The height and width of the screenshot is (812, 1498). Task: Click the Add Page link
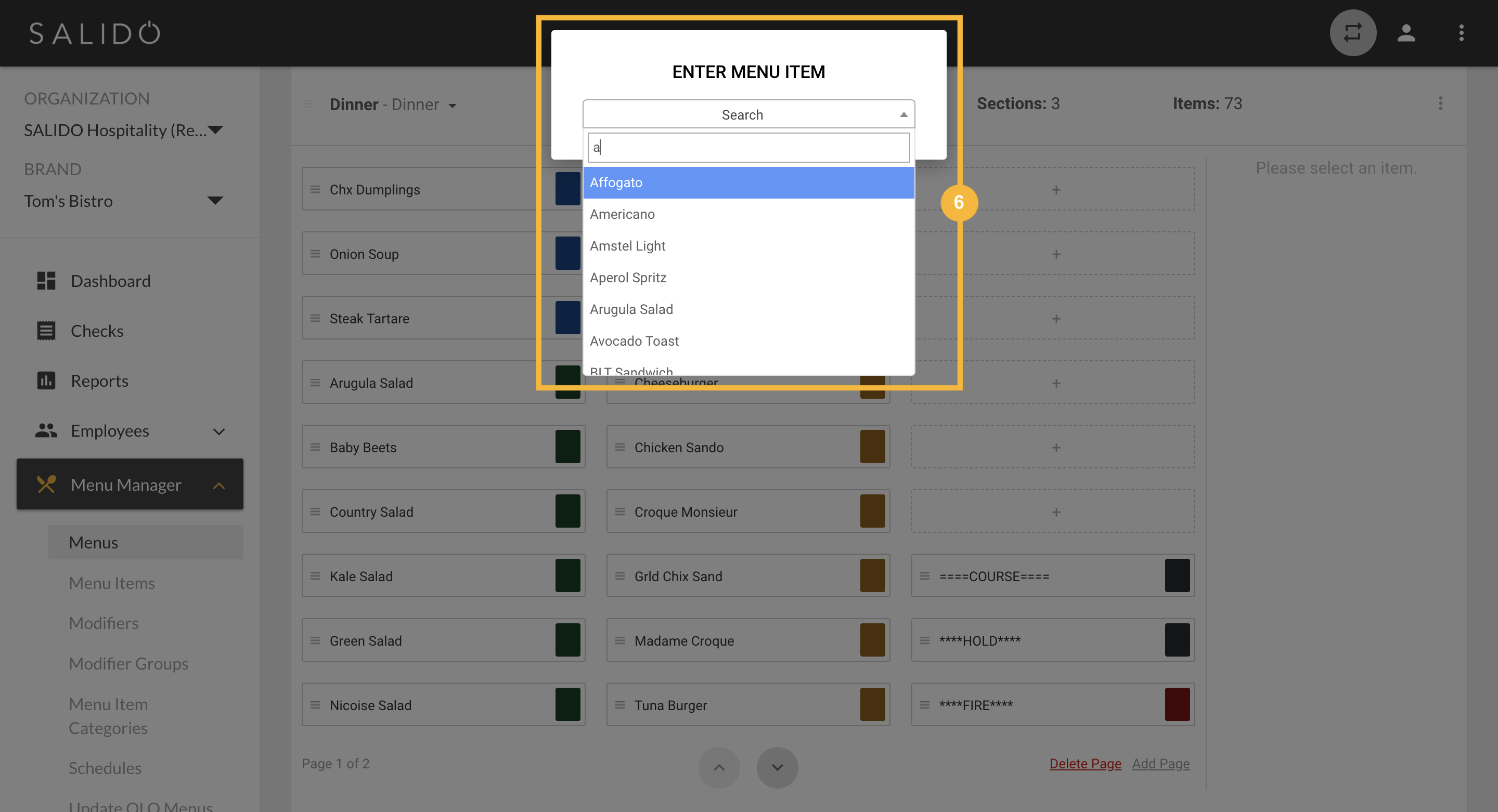coord(1161,763)
